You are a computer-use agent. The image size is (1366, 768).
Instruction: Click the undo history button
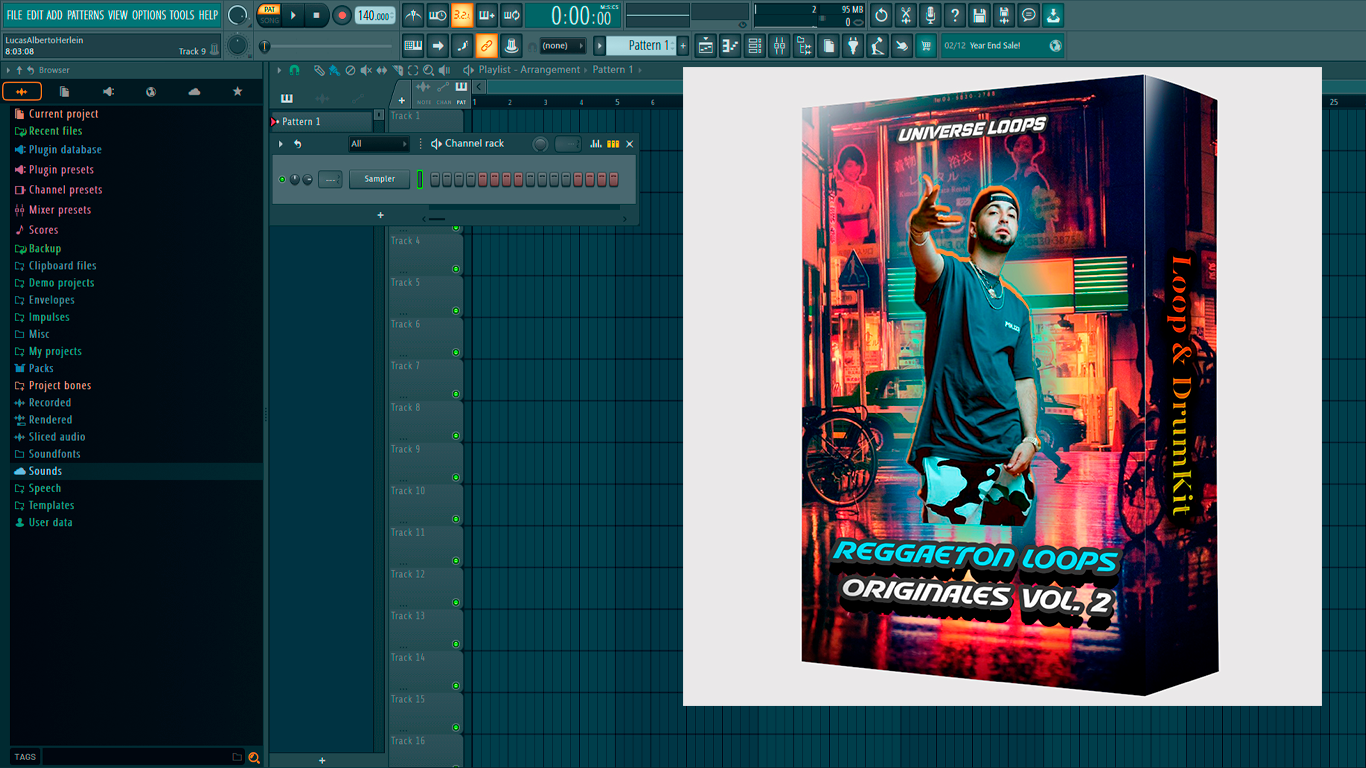881,16
